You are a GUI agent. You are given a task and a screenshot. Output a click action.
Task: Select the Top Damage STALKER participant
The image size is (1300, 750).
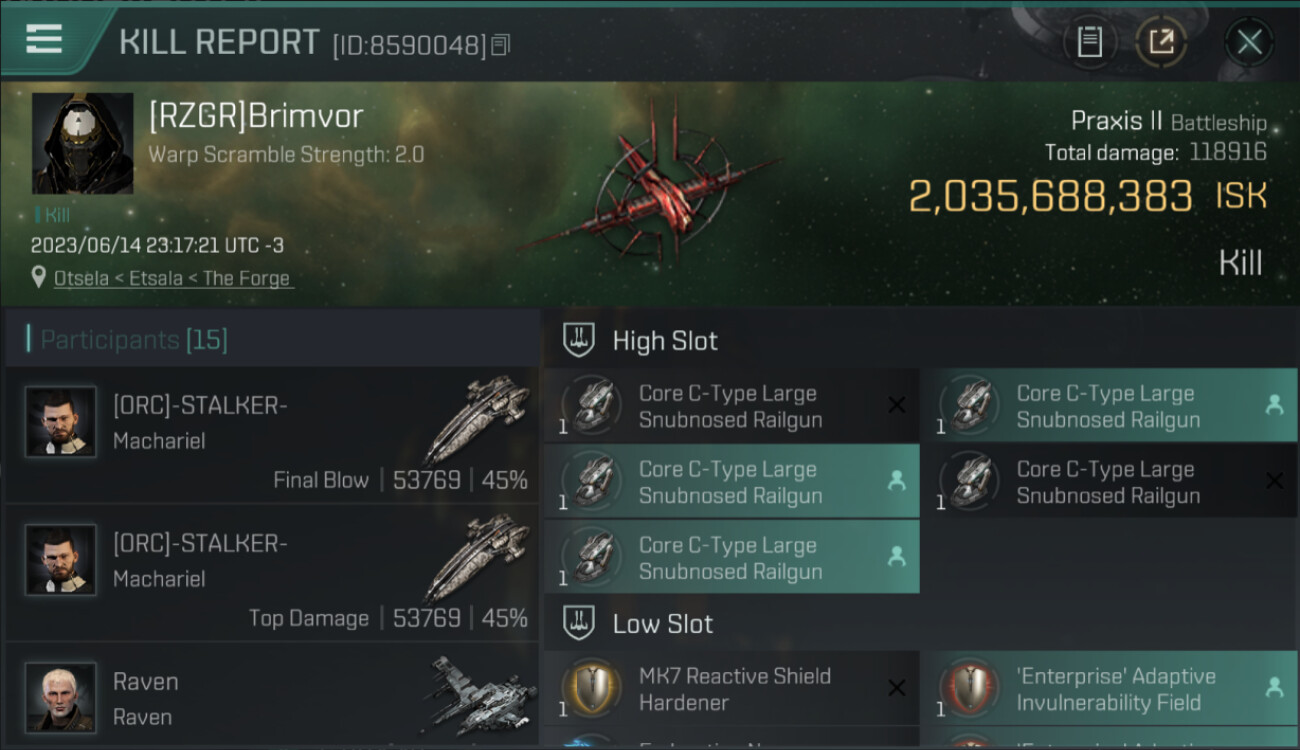(271, 573)
